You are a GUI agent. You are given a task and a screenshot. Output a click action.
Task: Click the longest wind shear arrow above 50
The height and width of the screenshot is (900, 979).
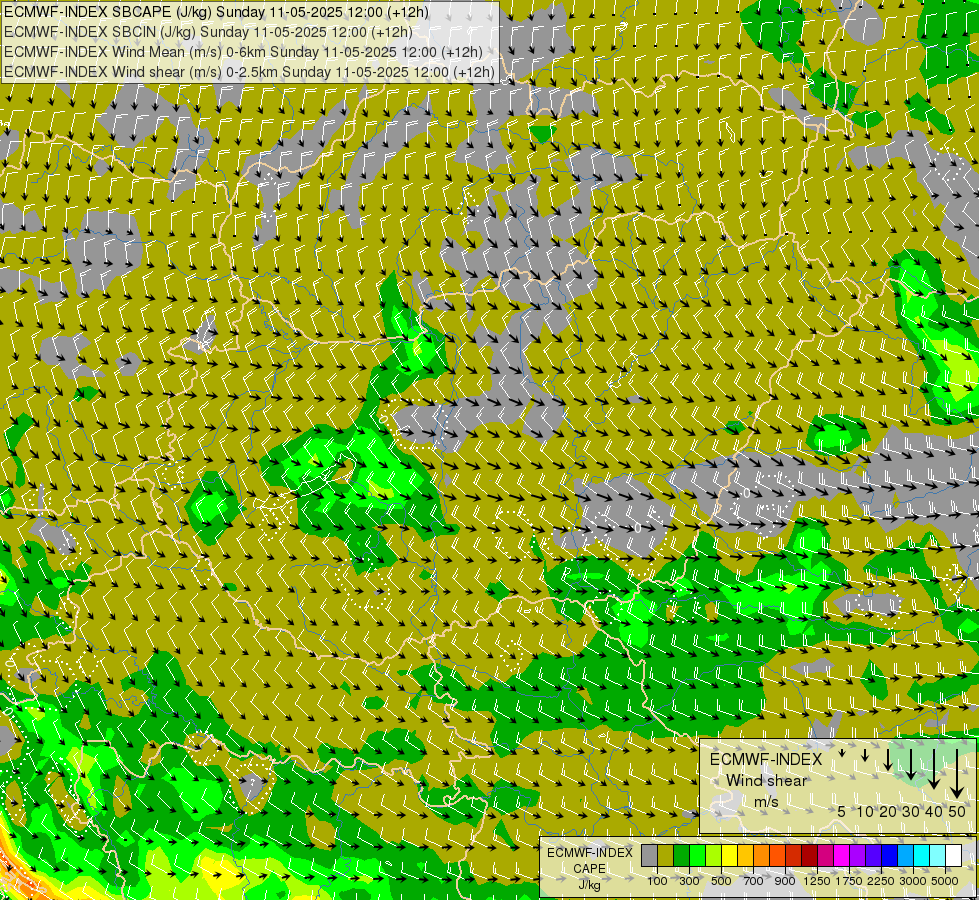957,774
